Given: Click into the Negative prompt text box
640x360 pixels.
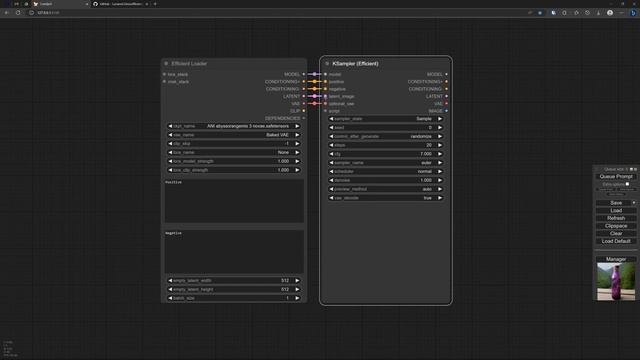Looking at the screenshot, I should pos(234,252).
